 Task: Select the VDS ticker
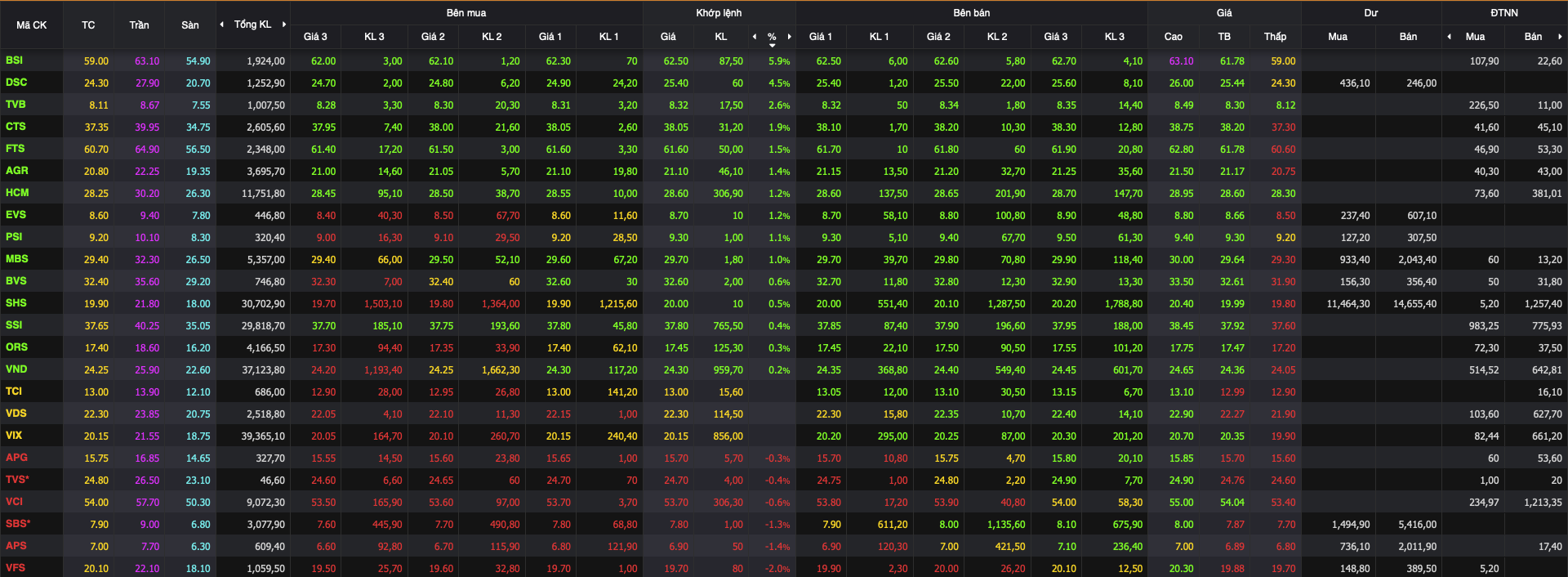(x=16, y=414)
